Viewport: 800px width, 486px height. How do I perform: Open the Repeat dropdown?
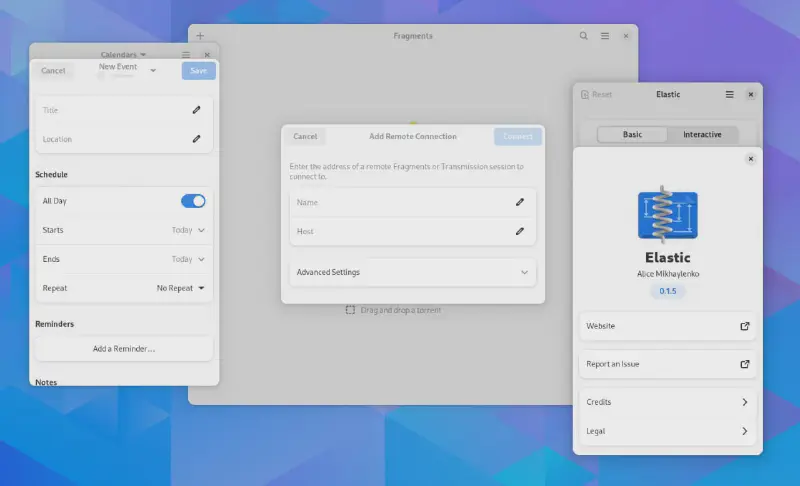[181, 288]
